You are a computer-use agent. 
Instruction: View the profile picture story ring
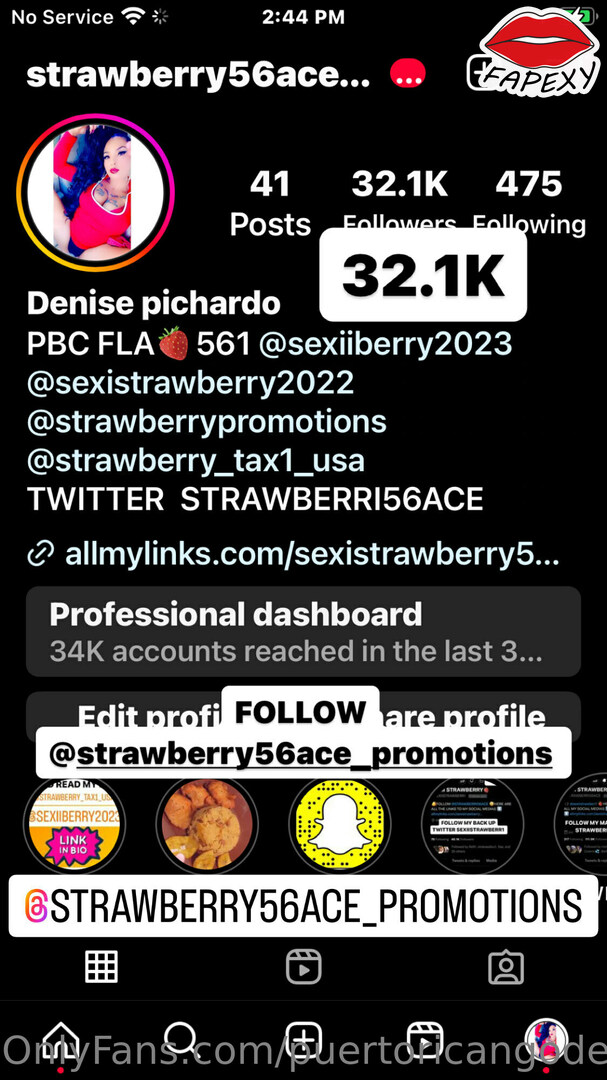[x=95, y=193]
